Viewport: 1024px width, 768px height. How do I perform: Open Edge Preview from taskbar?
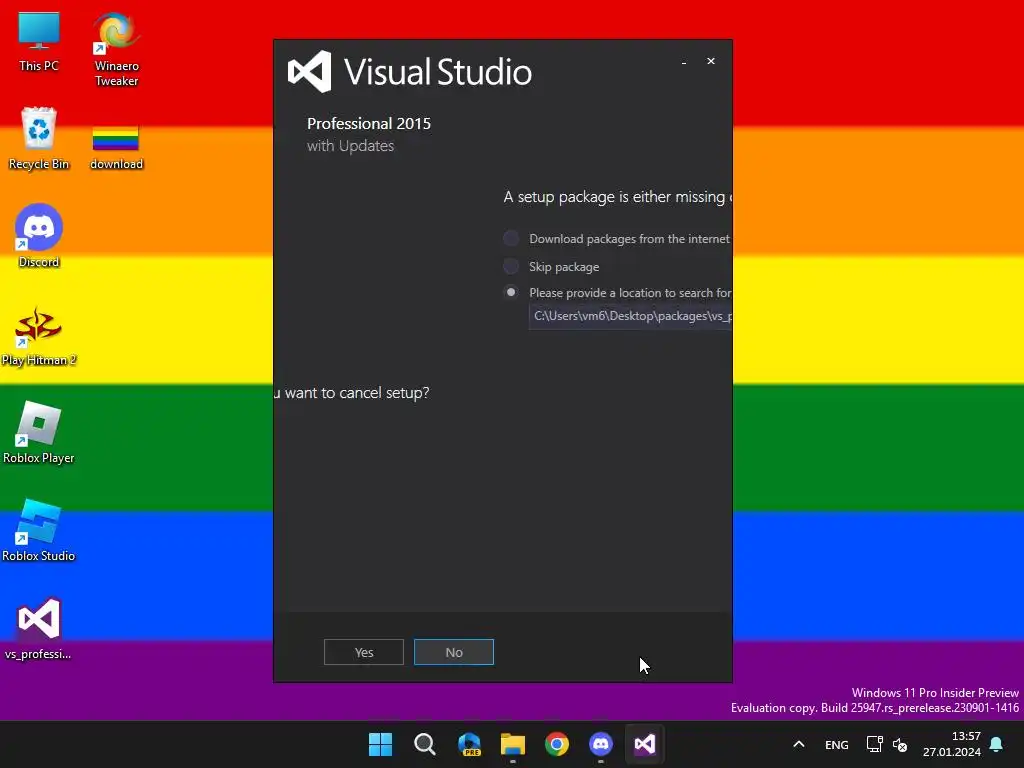tap(469, 744)
